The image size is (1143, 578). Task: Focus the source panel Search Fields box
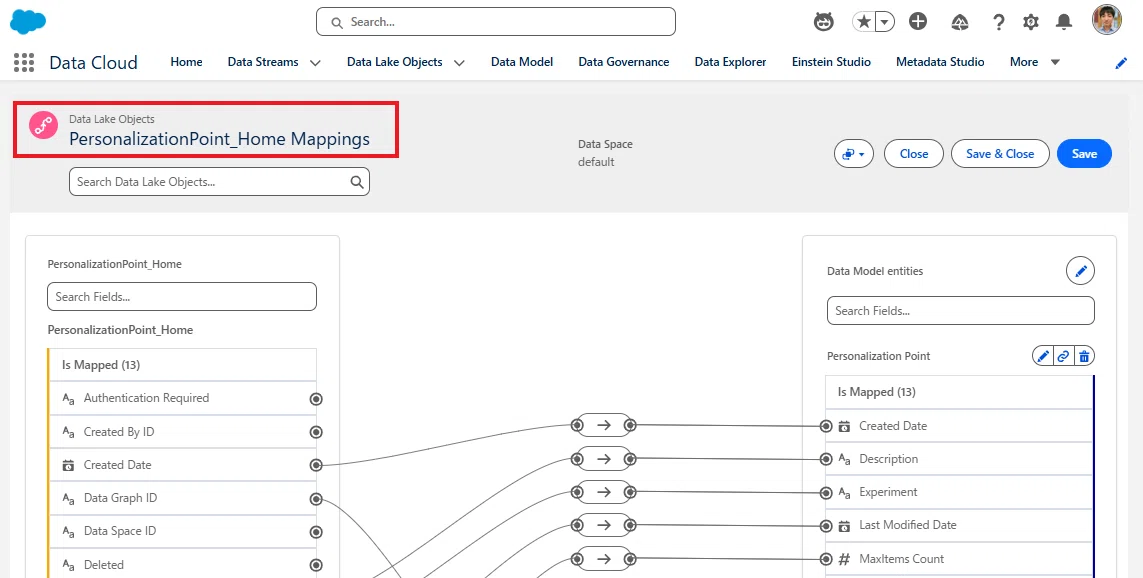tap(182, 297)
